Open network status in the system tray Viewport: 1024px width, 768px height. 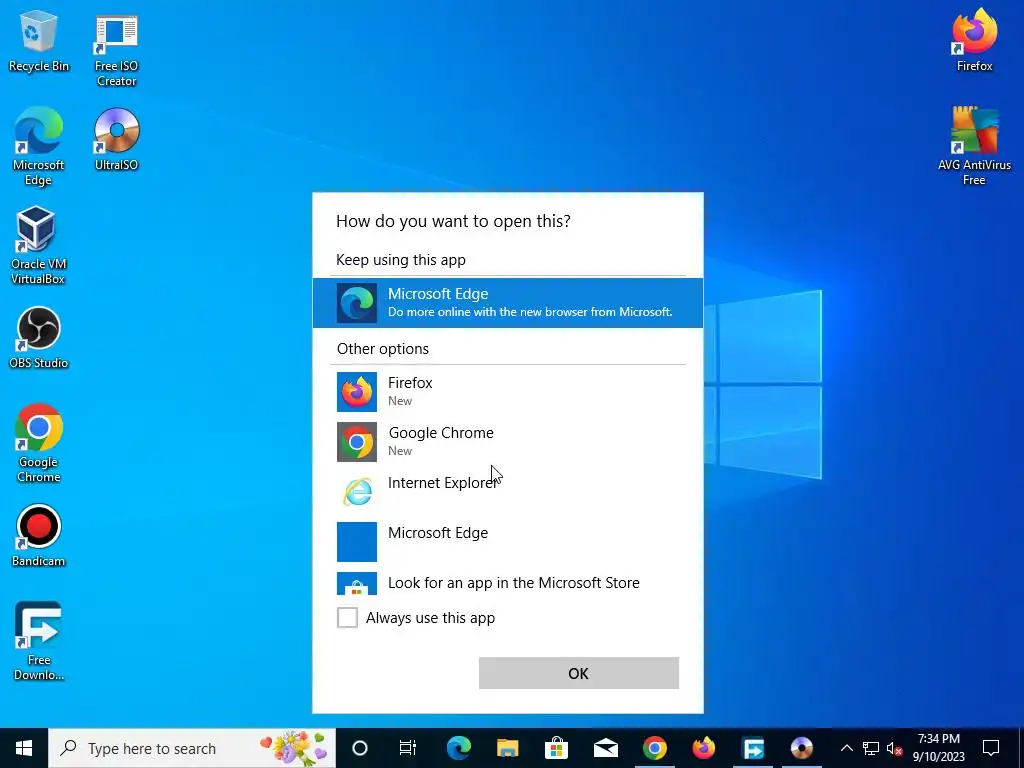(x=871, y=748)
